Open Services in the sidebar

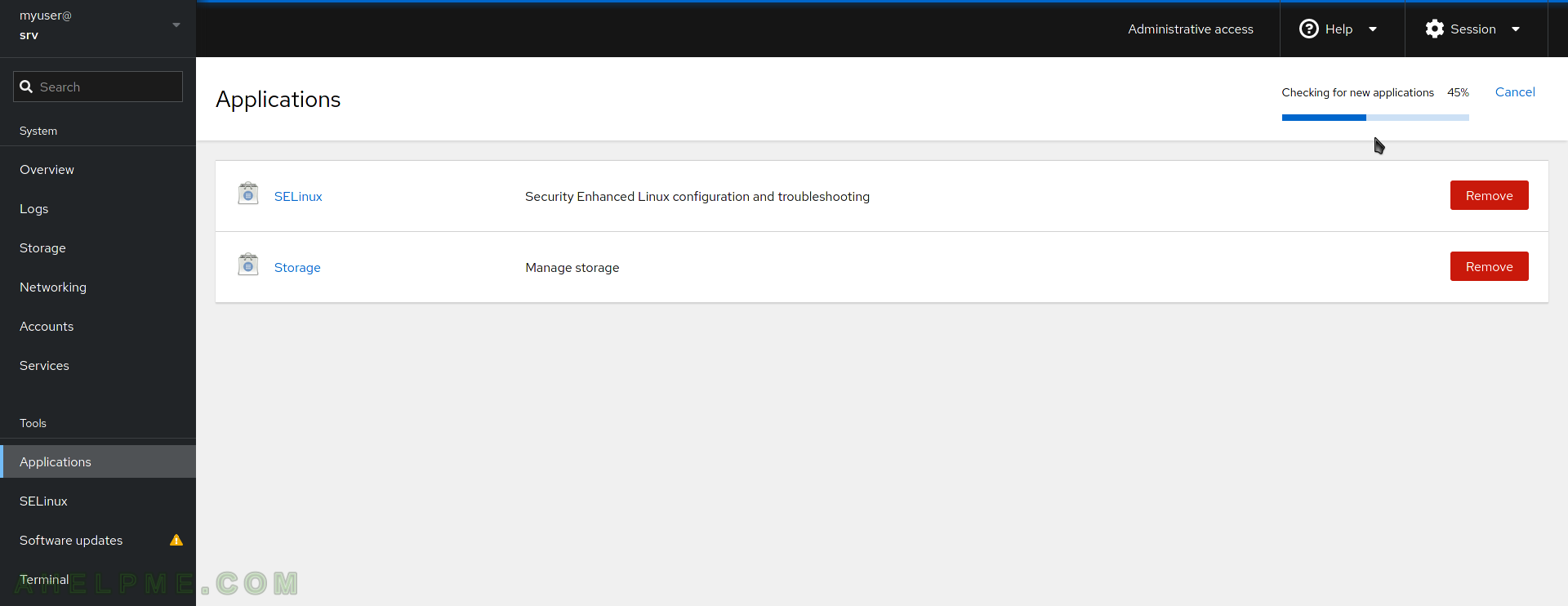pos(98,365)
